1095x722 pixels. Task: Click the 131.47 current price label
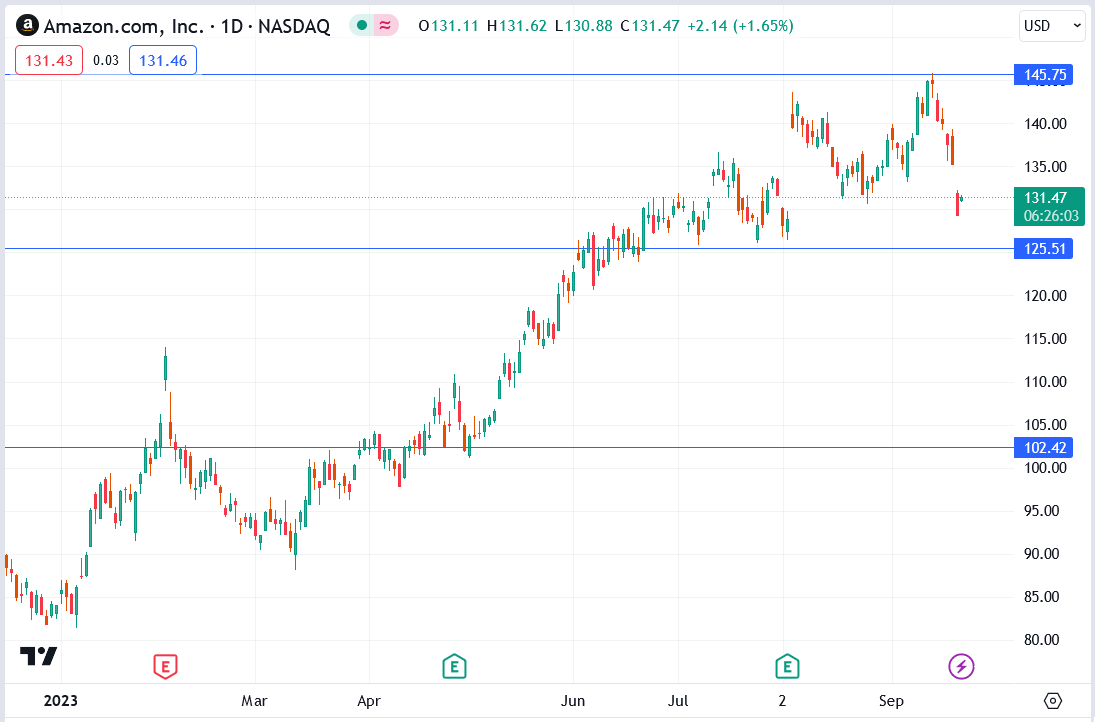pos(1045,198)
